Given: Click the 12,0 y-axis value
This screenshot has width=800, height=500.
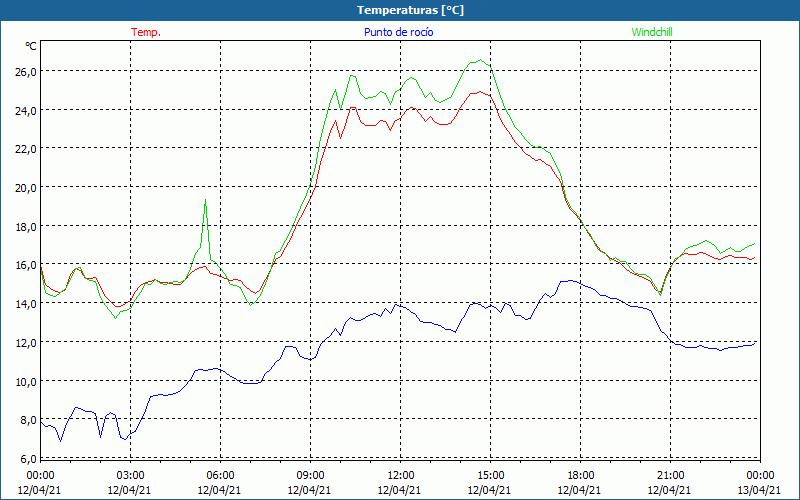Looking at the screenshot, I should 26,342.
